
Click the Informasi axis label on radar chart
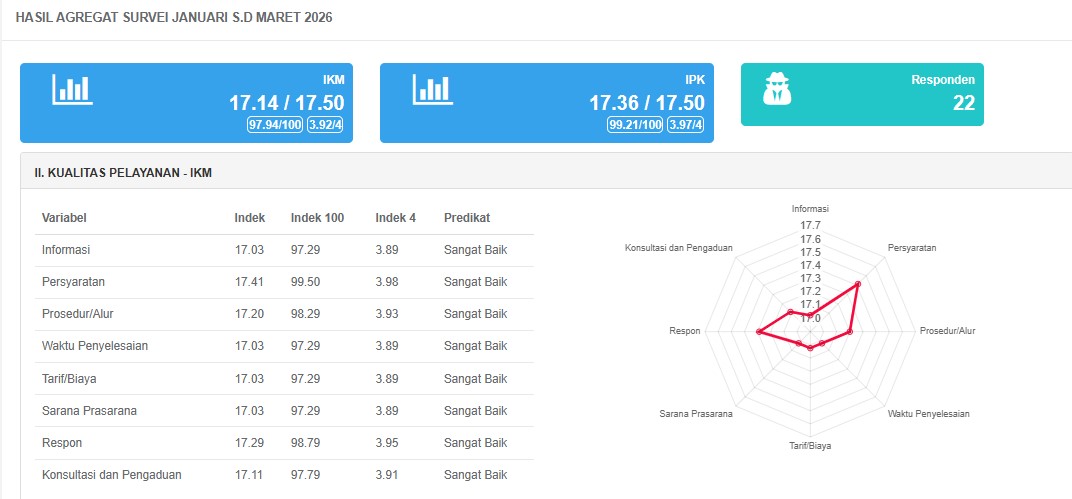(x=810, y=209)
